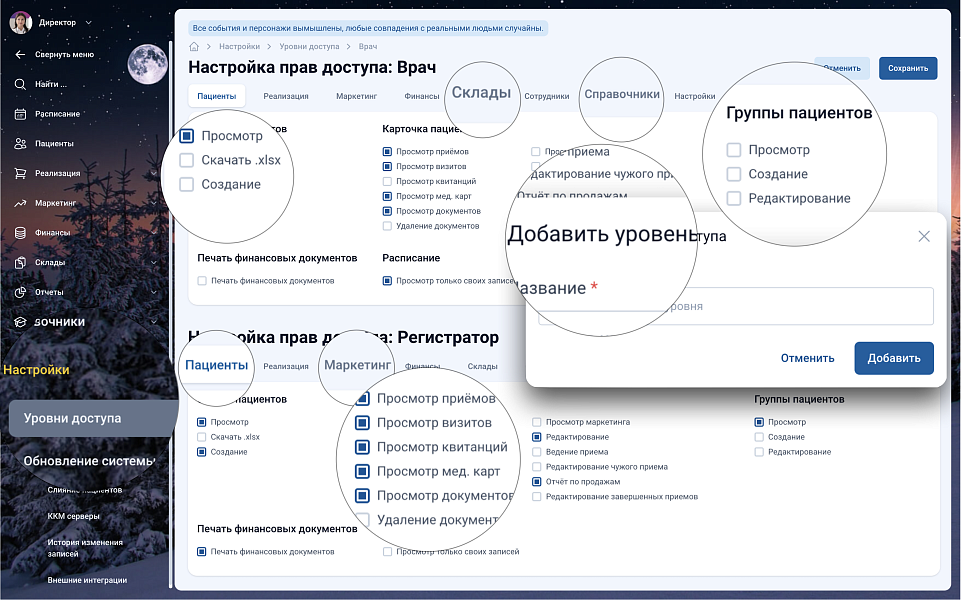Image resolution: width=961 pixels, height=600 pixels.
Task: Click the Финансы coins stack icon
Action: [20, 233]
